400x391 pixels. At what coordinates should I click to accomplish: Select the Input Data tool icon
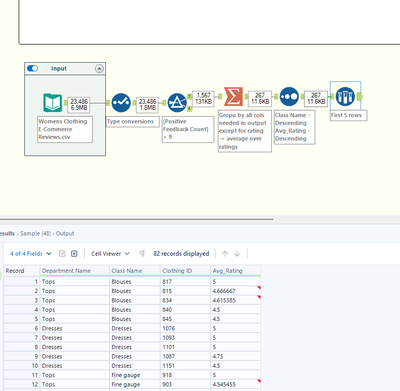(53, 103)
